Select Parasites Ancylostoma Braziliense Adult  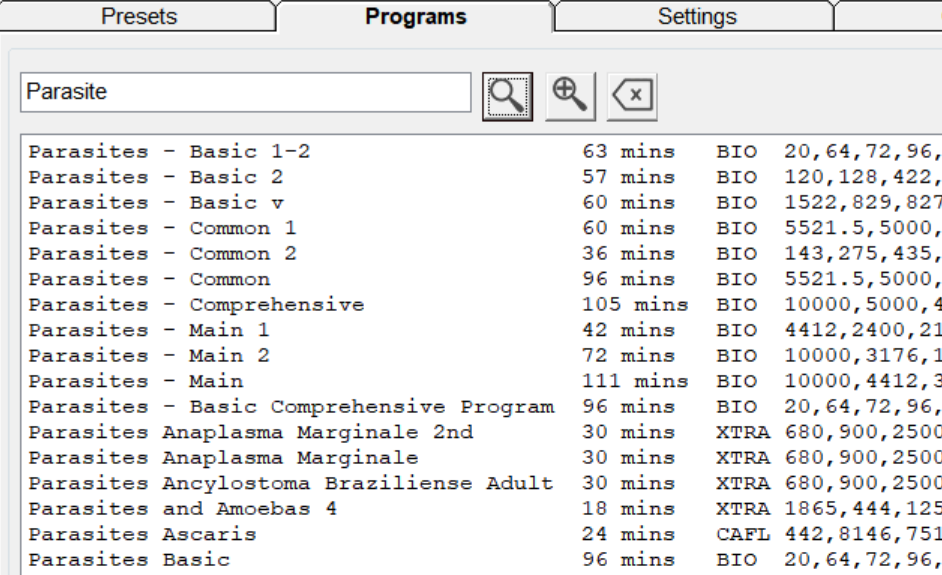point(290,484)
